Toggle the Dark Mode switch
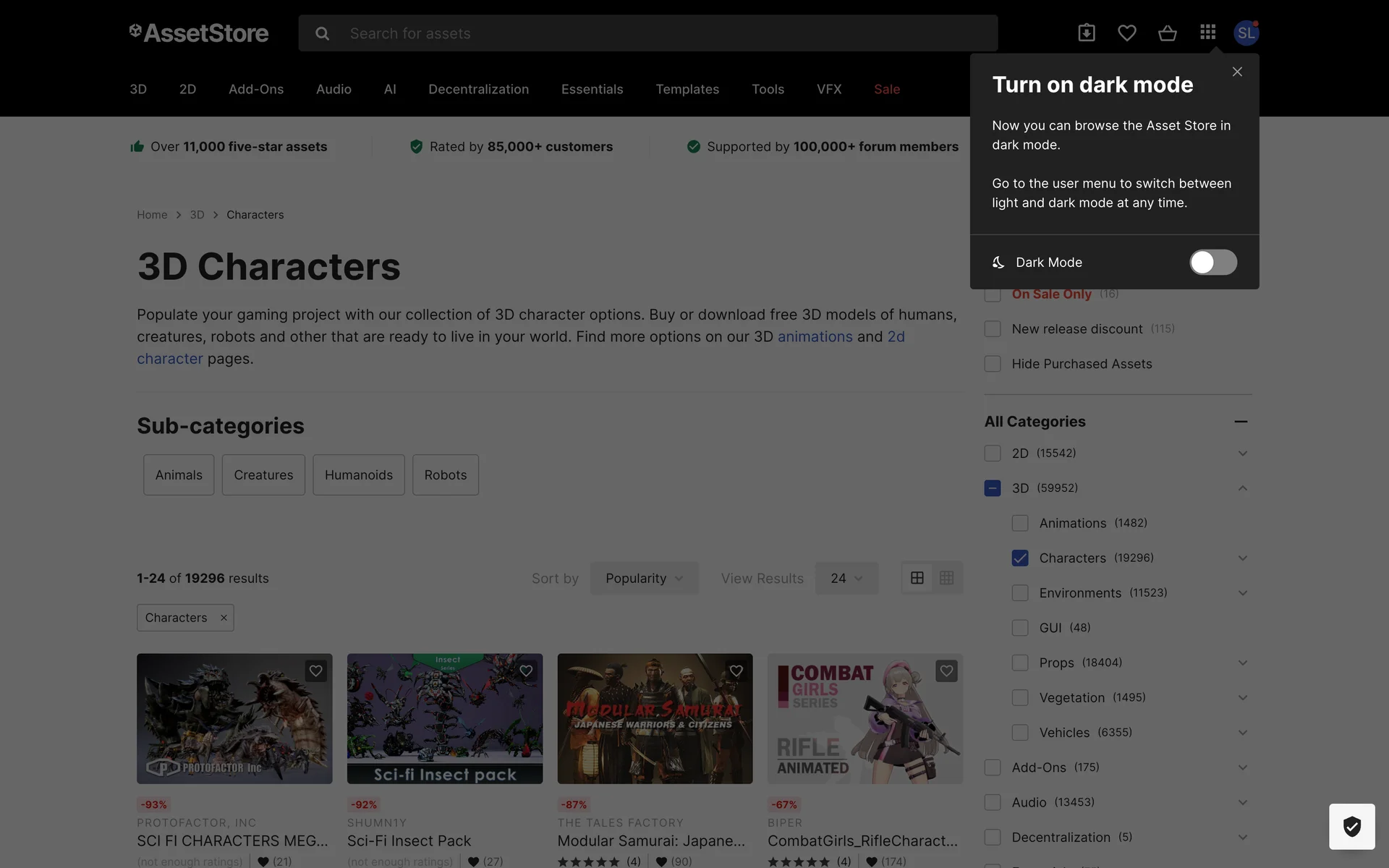 (x=1213, y=262)
